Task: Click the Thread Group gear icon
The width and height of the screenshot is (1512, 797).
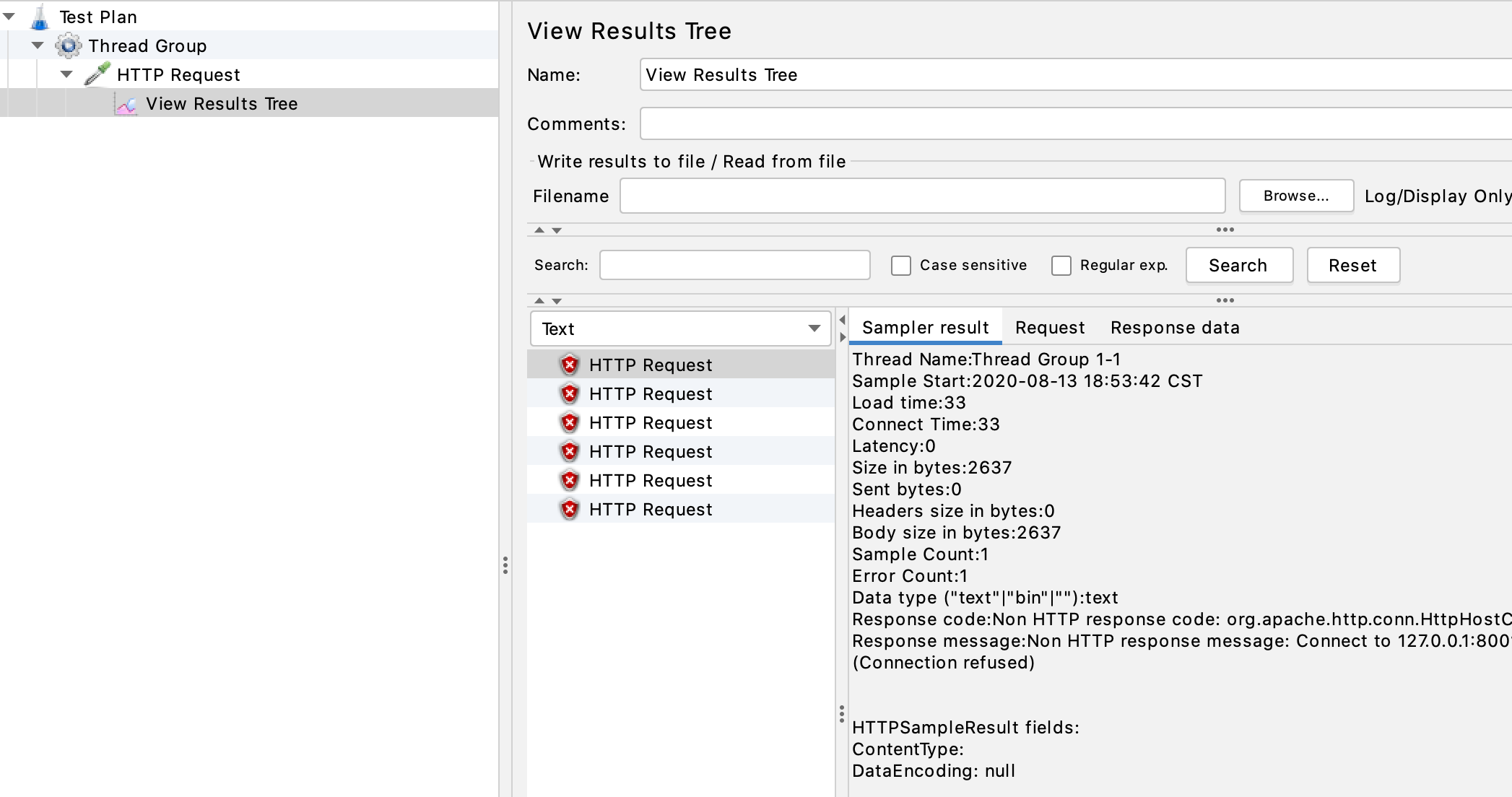Action: coord(69,46)
